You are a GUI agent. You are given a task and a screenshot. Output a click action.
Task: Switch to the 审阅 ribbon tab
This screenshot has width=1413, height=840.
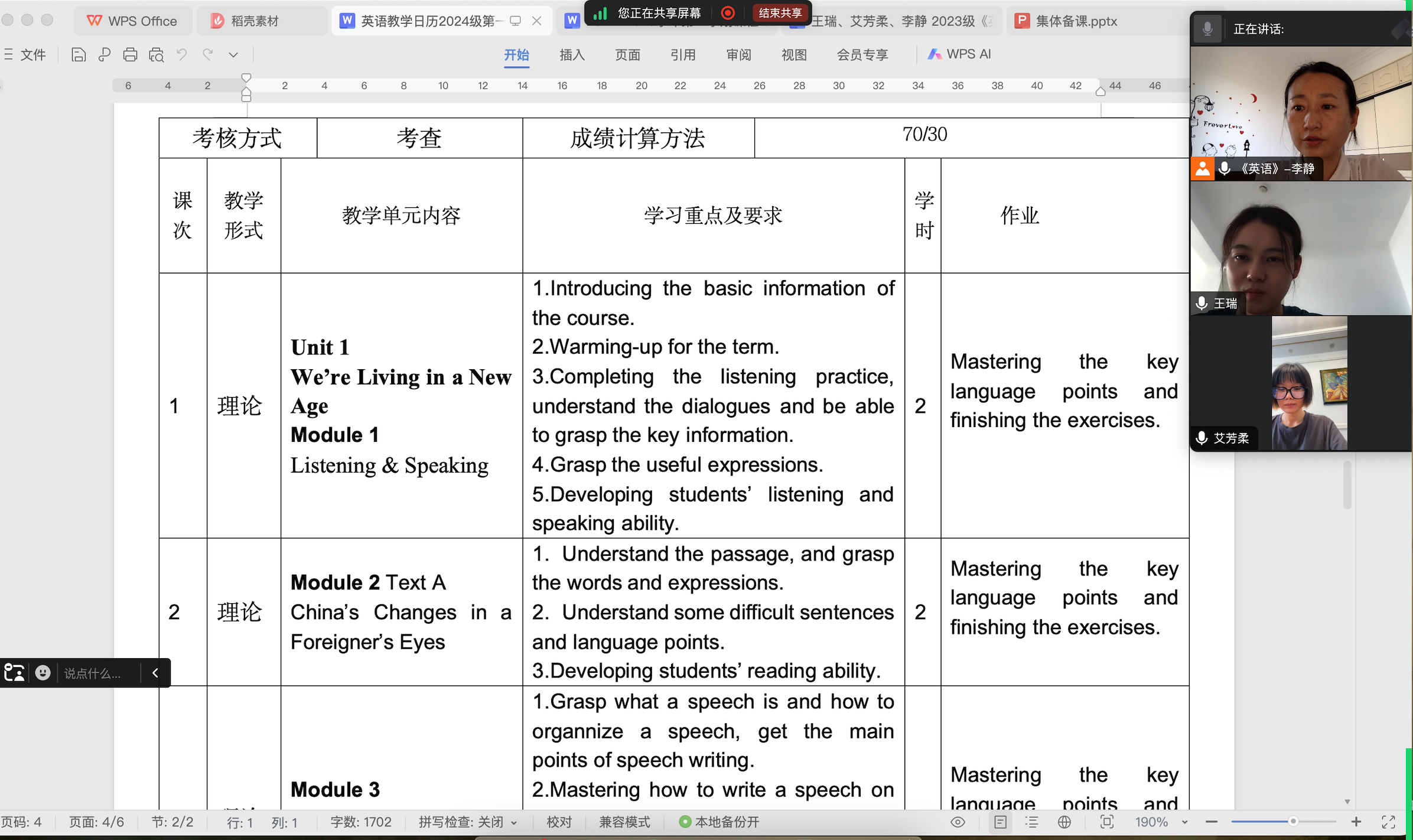click(x=738, y=55)
